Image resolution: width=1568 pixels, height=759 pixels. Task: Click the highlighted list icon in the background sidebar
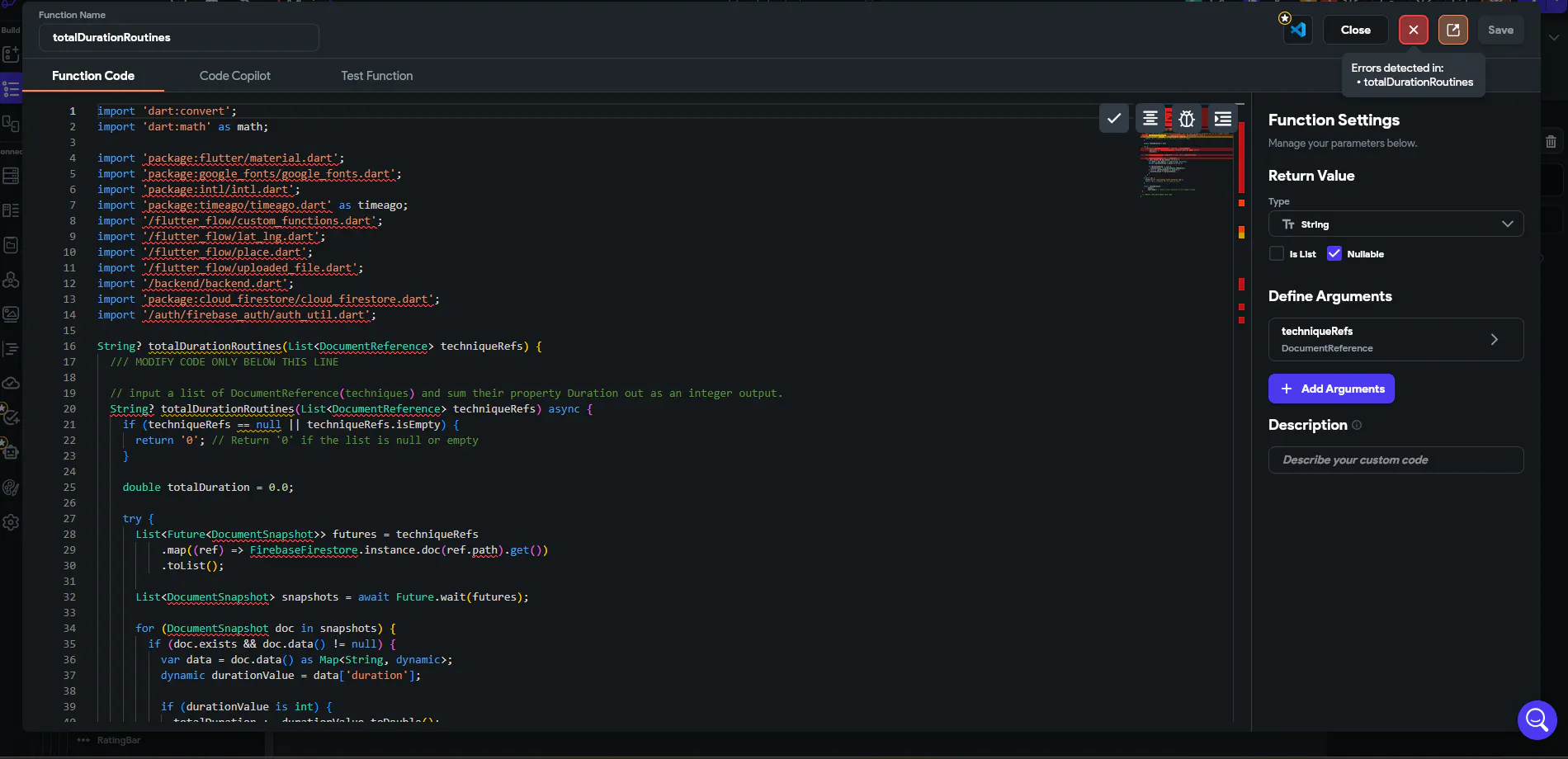click(x=11, y=89)
